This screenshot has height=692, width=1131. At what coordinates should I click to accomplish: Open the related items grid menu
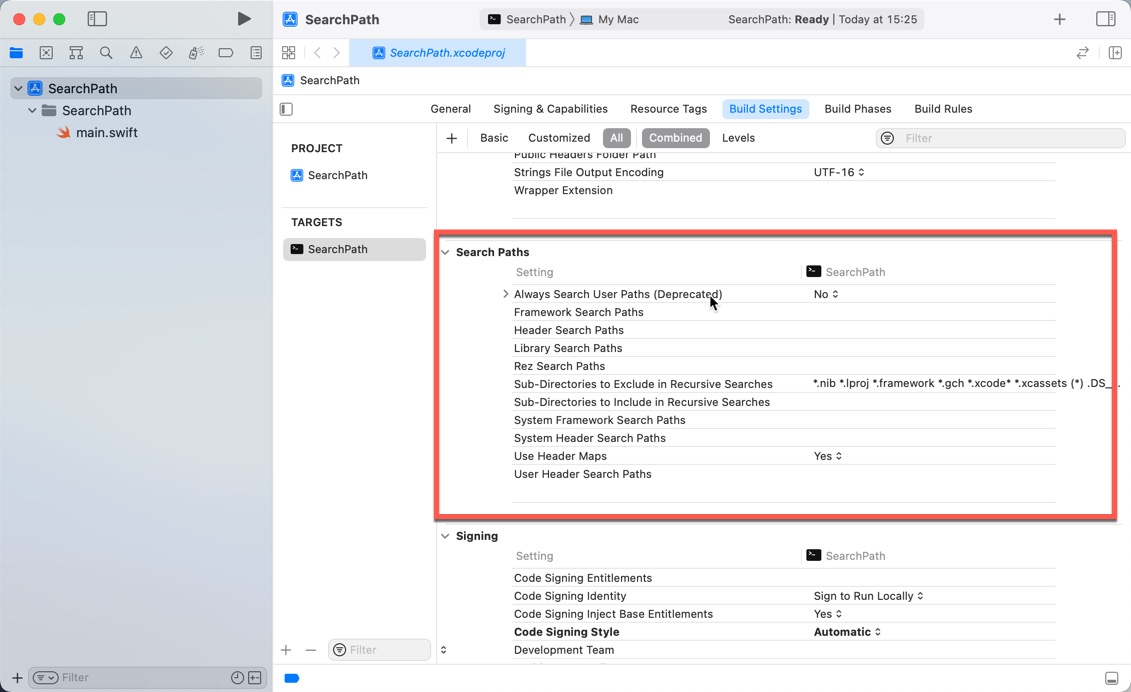click(x=289, y=53)
